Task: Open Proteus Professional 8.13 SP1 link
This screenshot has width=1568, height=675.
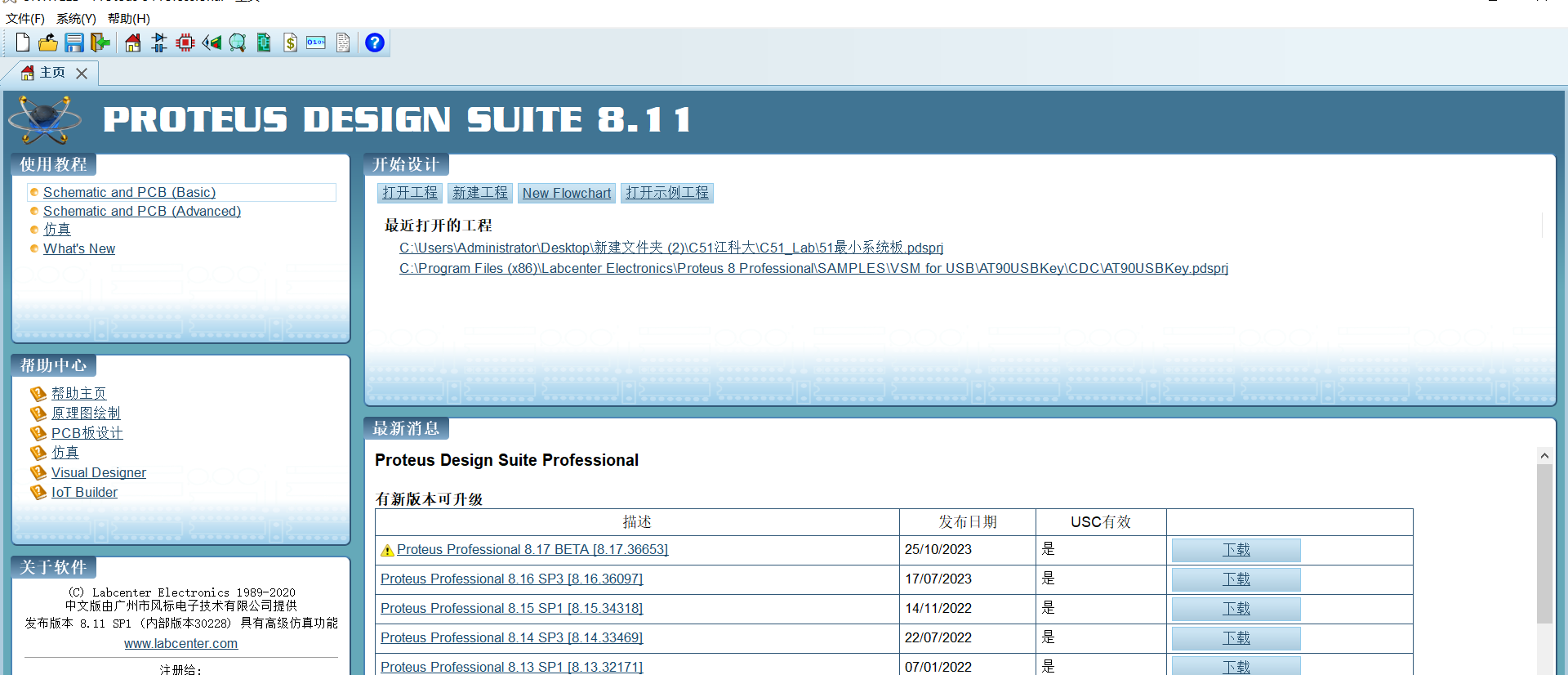Action: (x=511, y=667)
